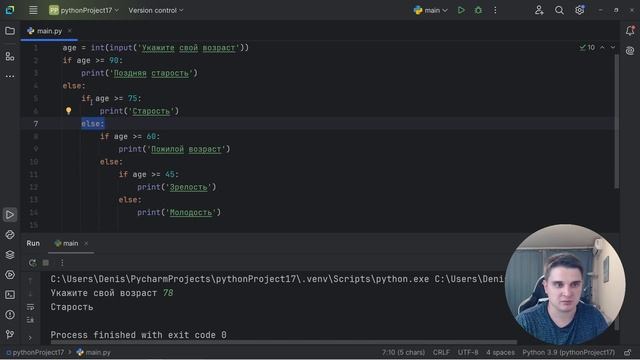
Task: Open the Python Packages sidebar icon
Action: point(10,235)
